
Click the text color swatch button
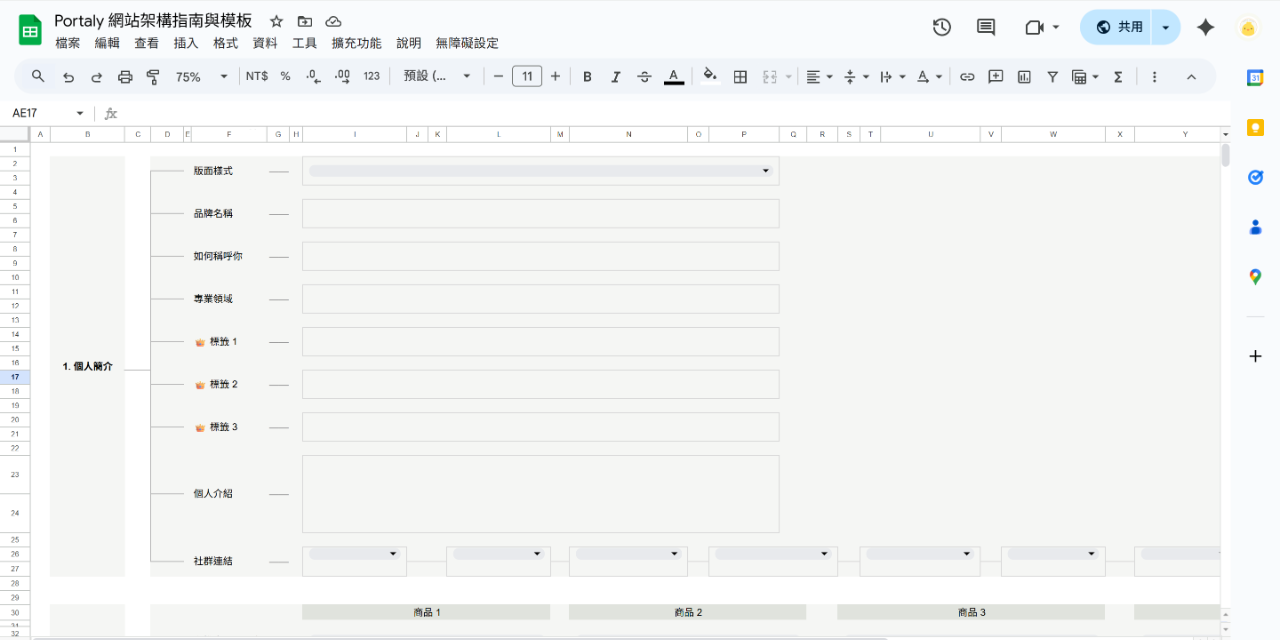coord(674,77)
